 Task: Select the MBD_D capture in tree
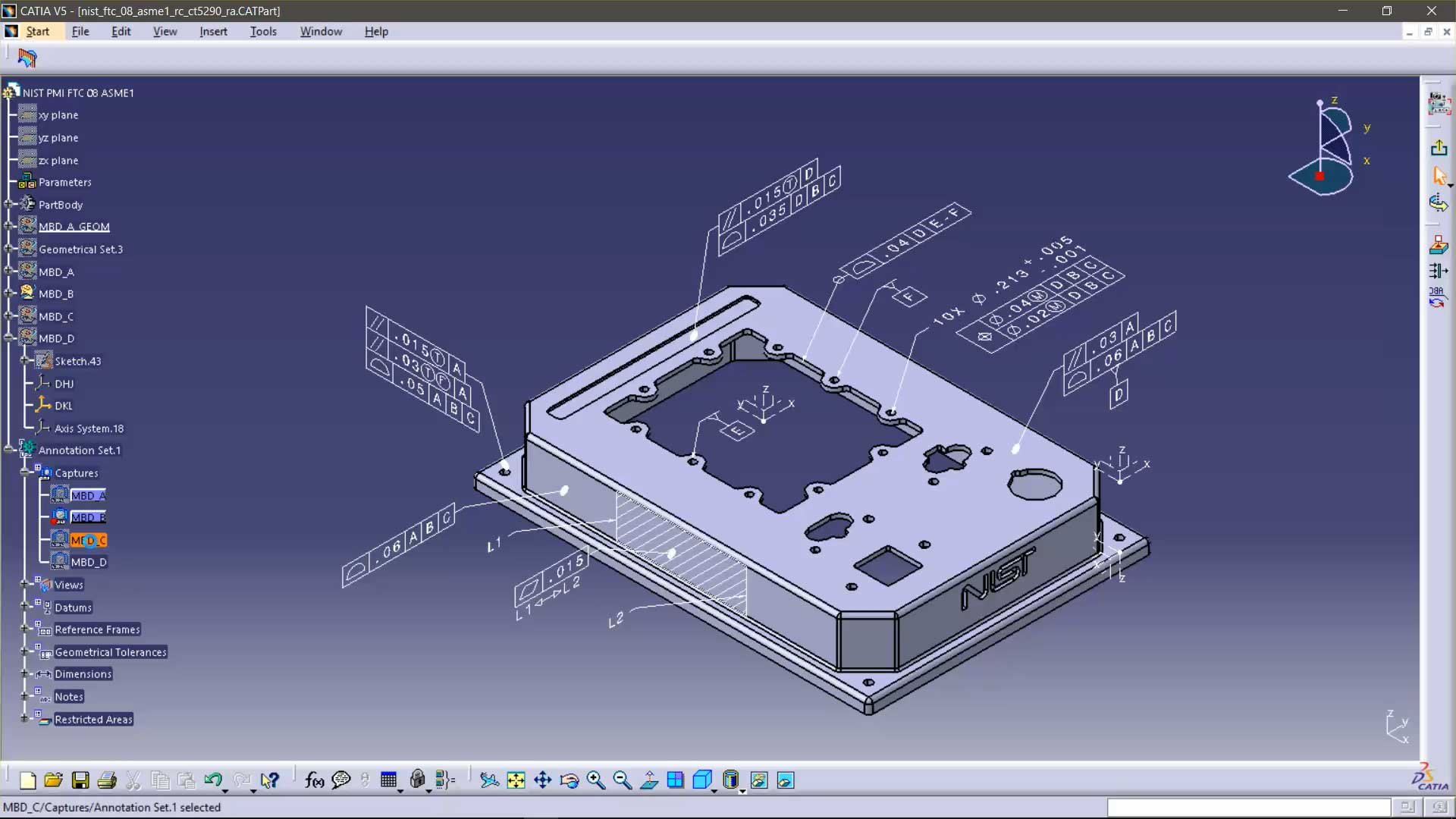tap(89, 562)
